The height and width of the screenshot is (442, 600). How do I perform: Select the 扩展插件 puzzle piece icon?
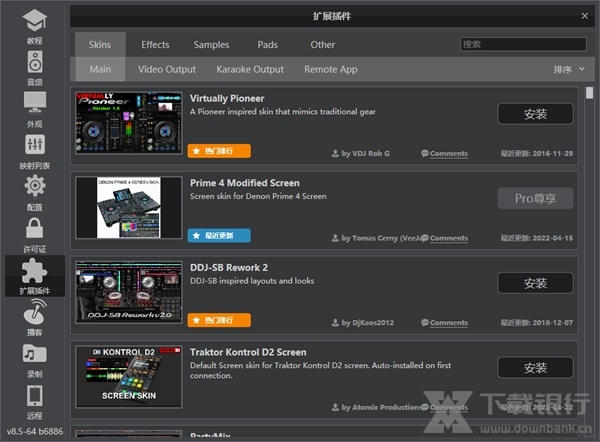(x=34, y=270)
